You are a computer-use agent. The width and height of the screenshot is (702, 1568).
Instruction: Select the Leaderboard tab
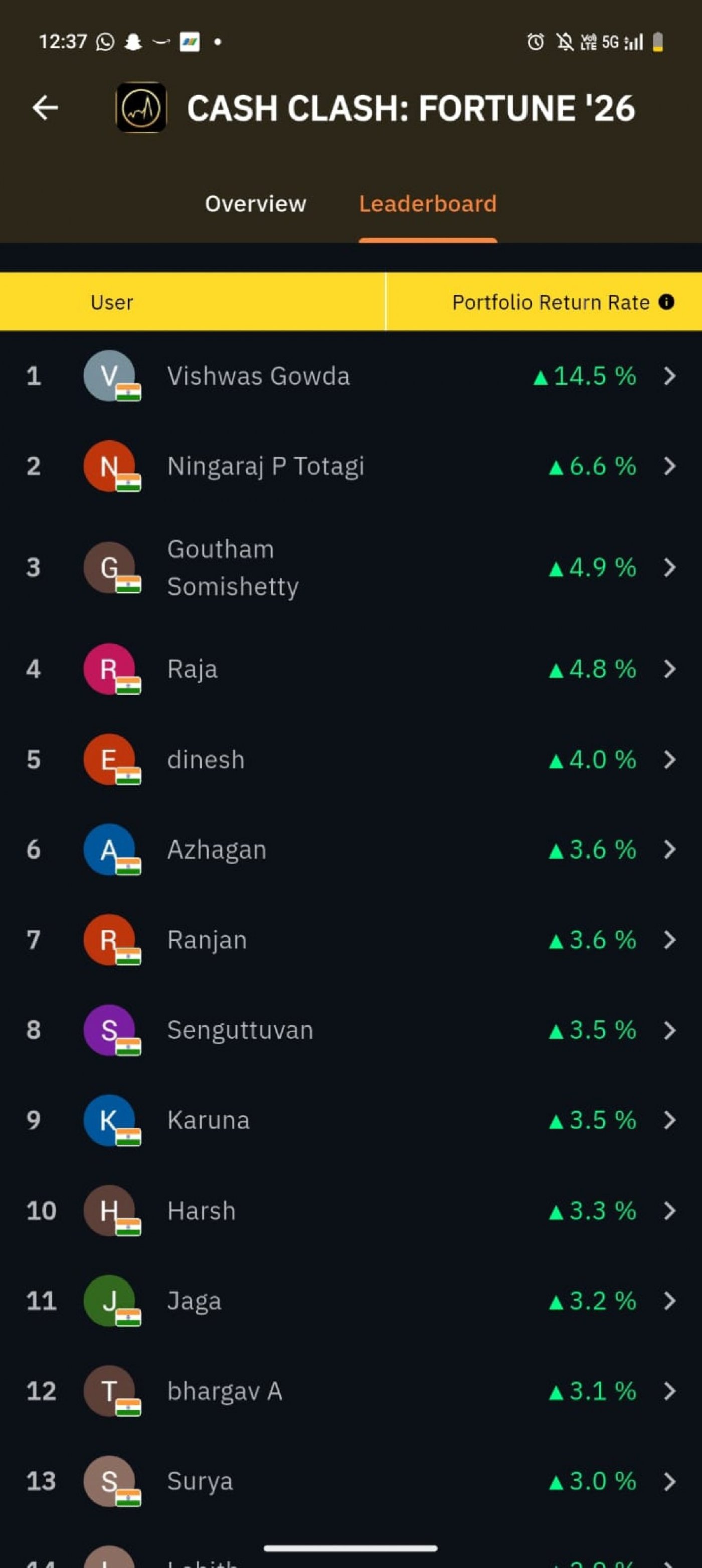tap(428, 204)
